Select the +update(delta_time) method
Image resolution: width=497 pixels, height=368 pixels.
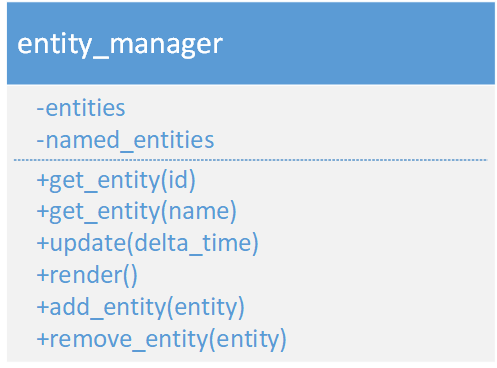(148, 244)
